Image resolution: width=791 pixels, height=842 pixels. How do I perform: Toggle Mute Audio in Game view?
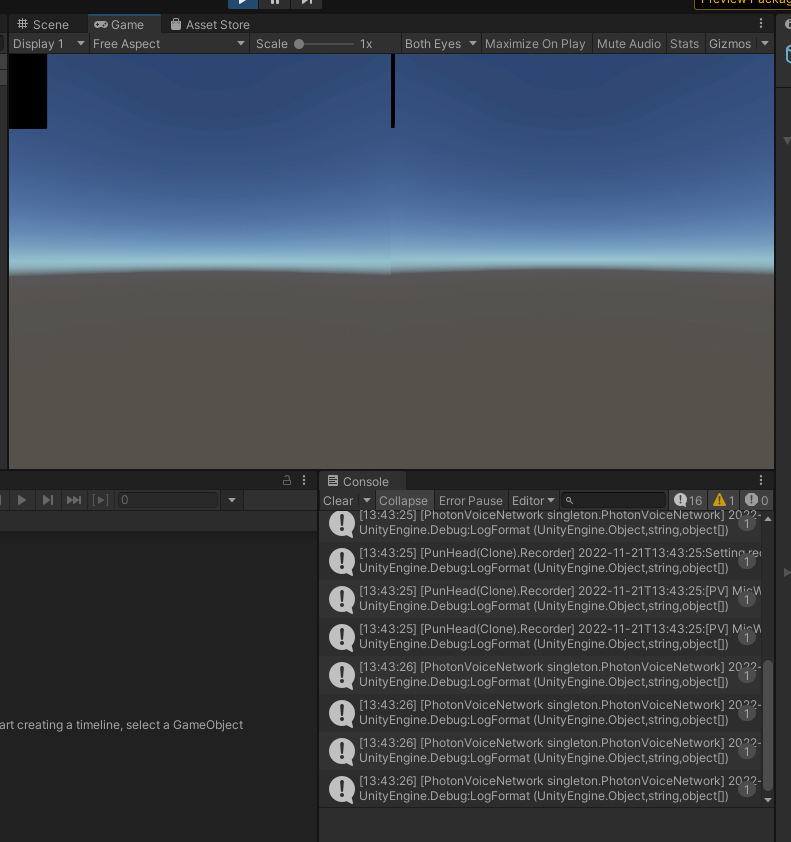coord(628,44)
